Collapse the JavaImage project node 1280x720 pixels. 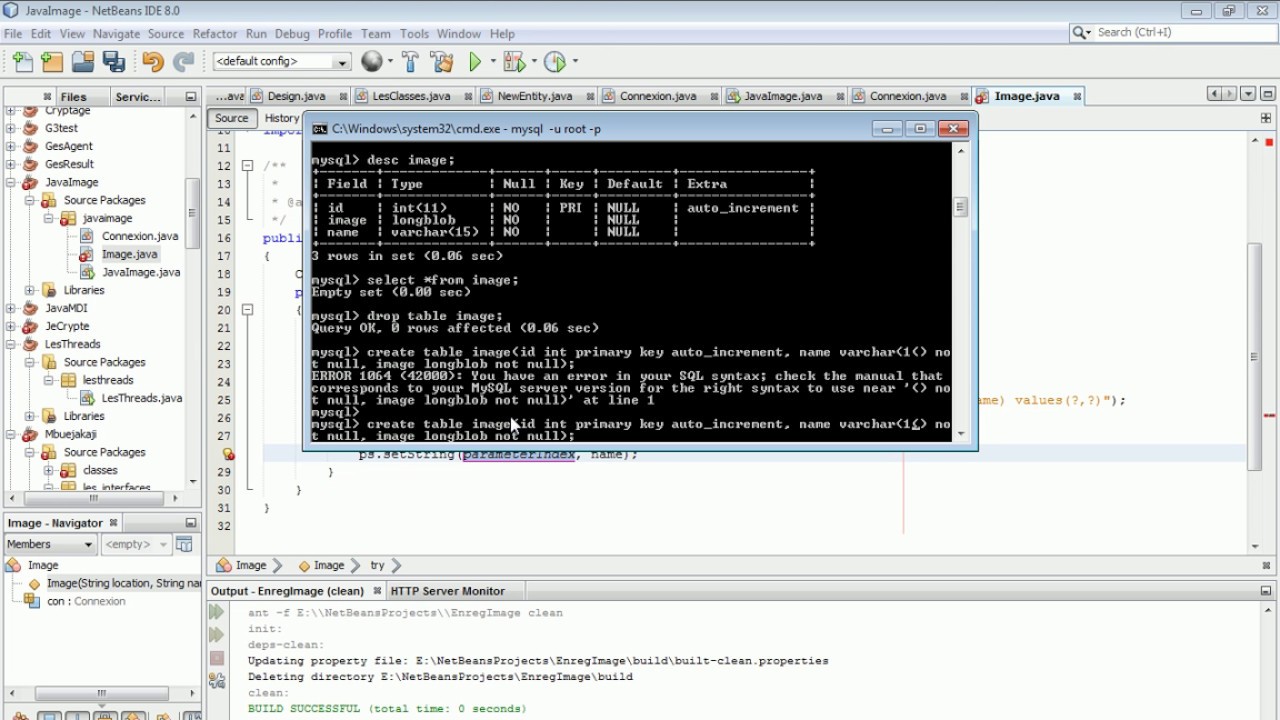pos(11,182)
